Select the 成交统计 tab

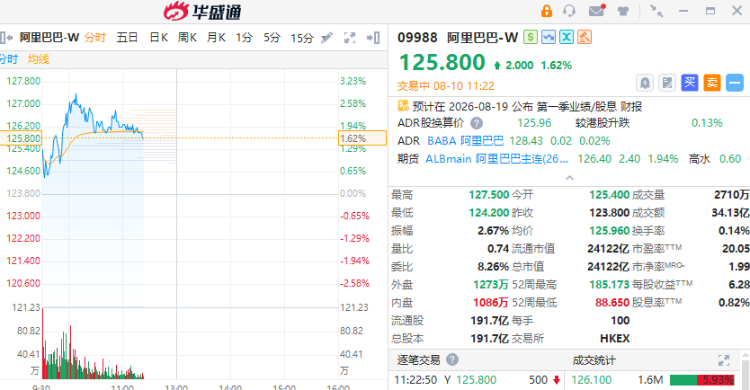[x=594, y=360]
